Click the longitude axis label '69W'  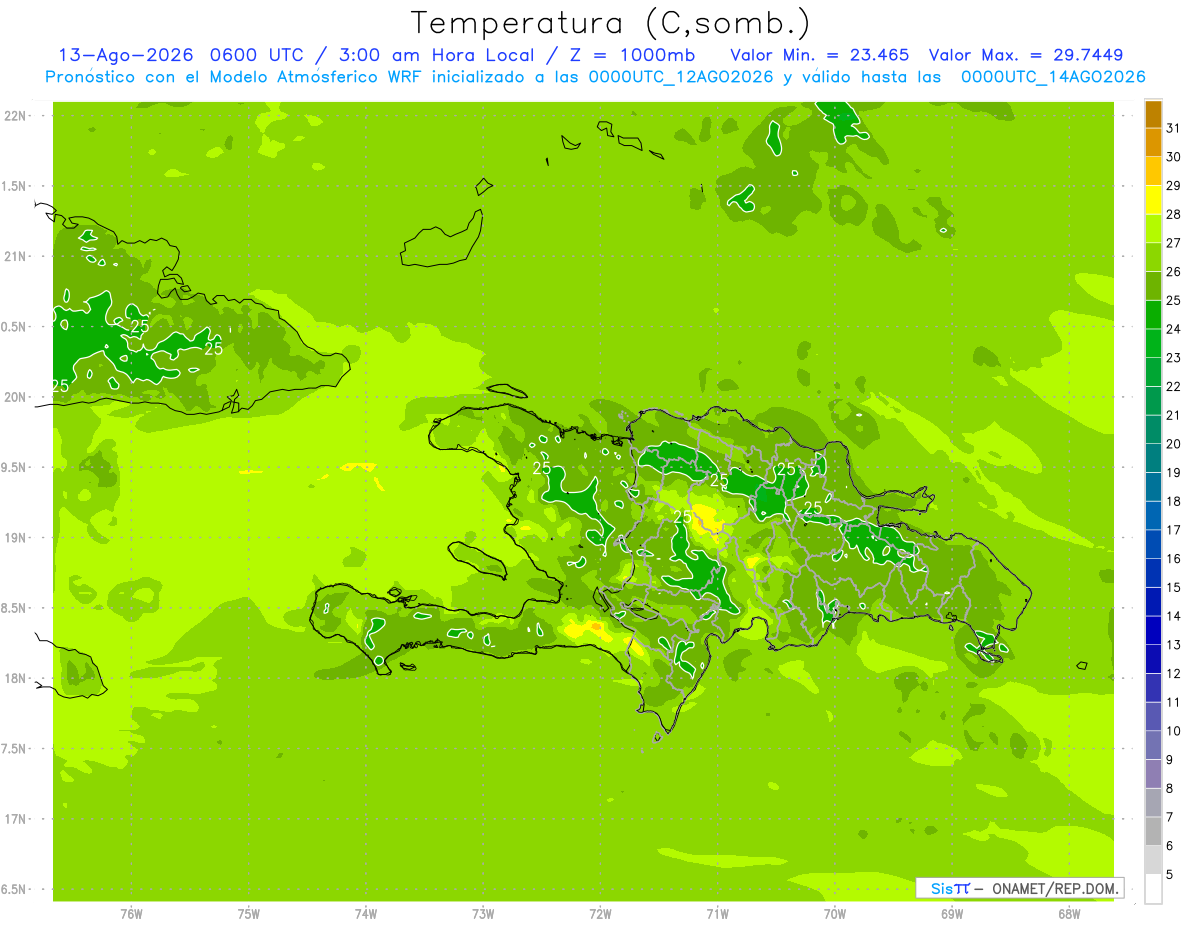952,914
